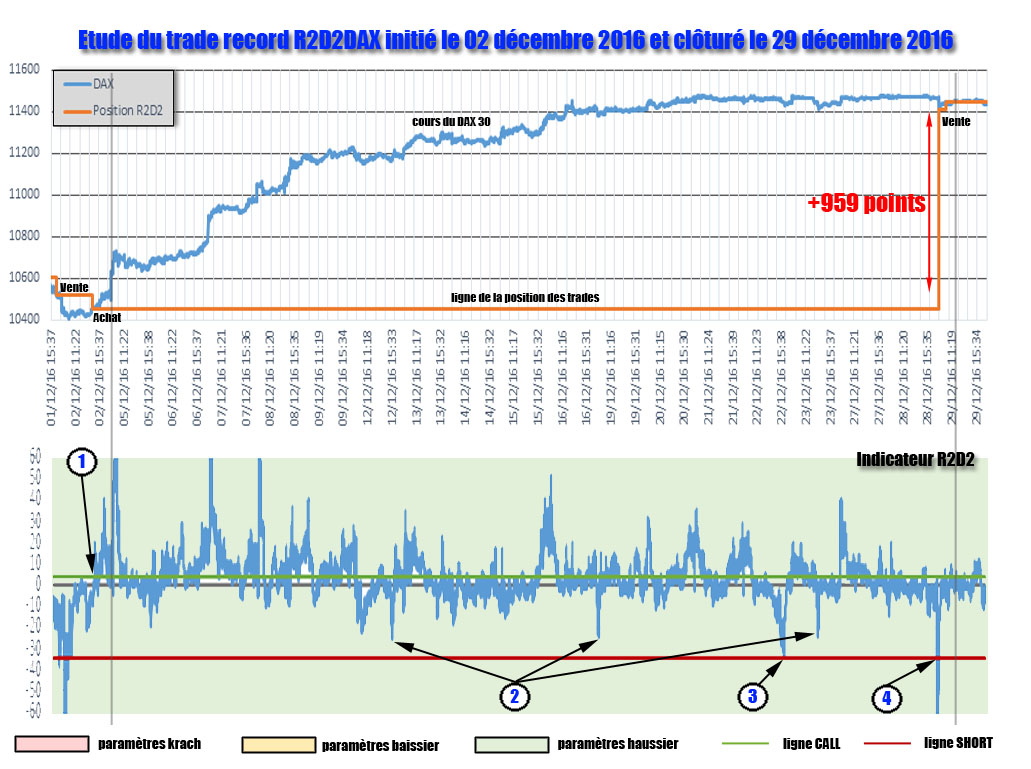Click the 'paramètres baissier' legend label

[380, 745]
